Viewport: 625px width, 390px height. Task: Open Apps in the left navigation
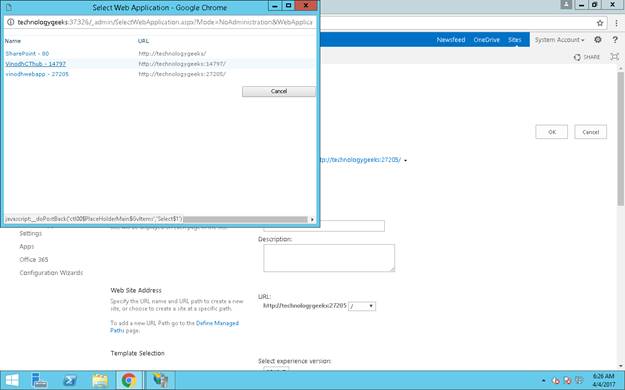[27, 246]
